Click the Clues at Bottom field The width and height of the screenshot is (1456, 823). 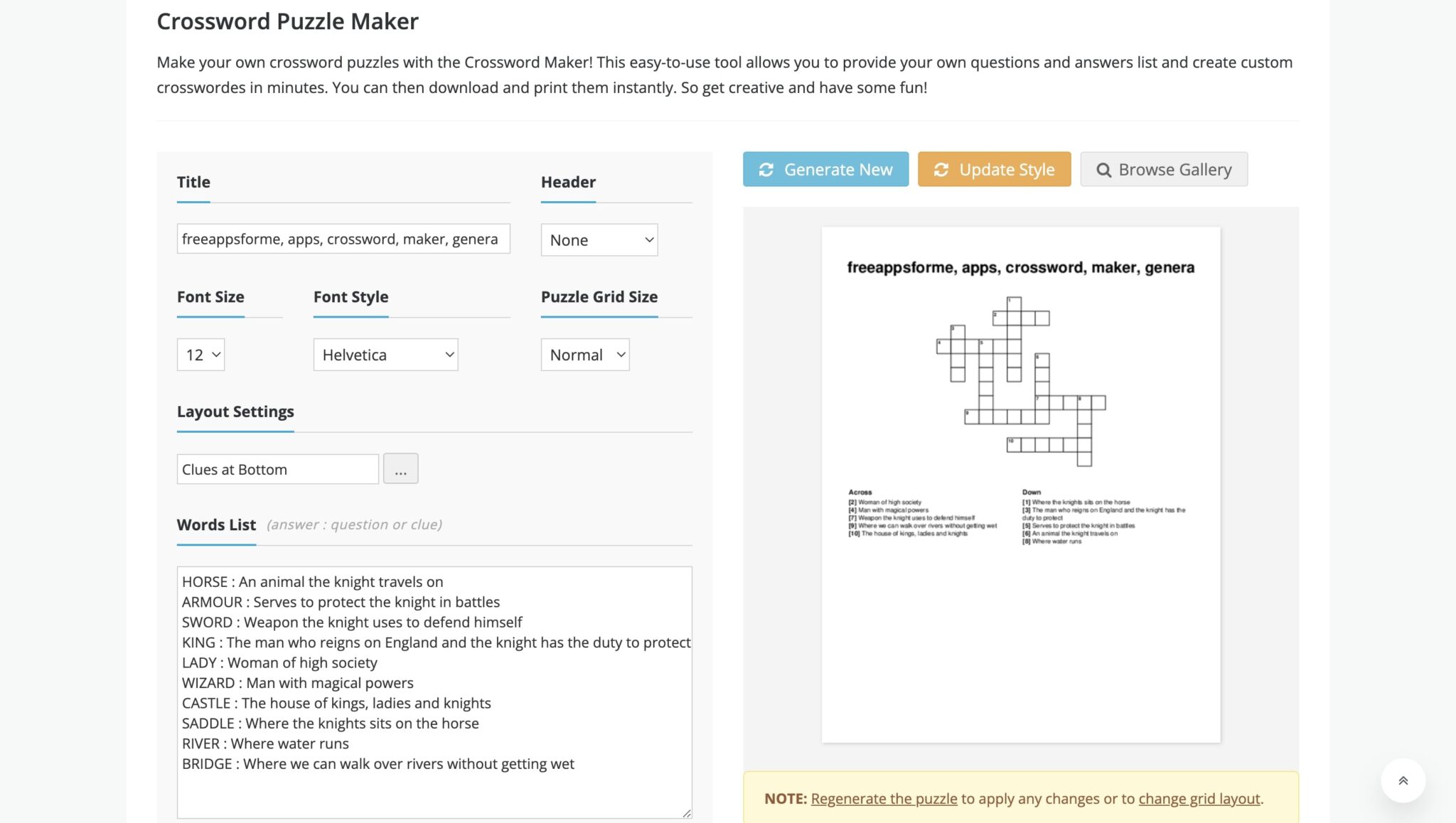click(277, 469)
